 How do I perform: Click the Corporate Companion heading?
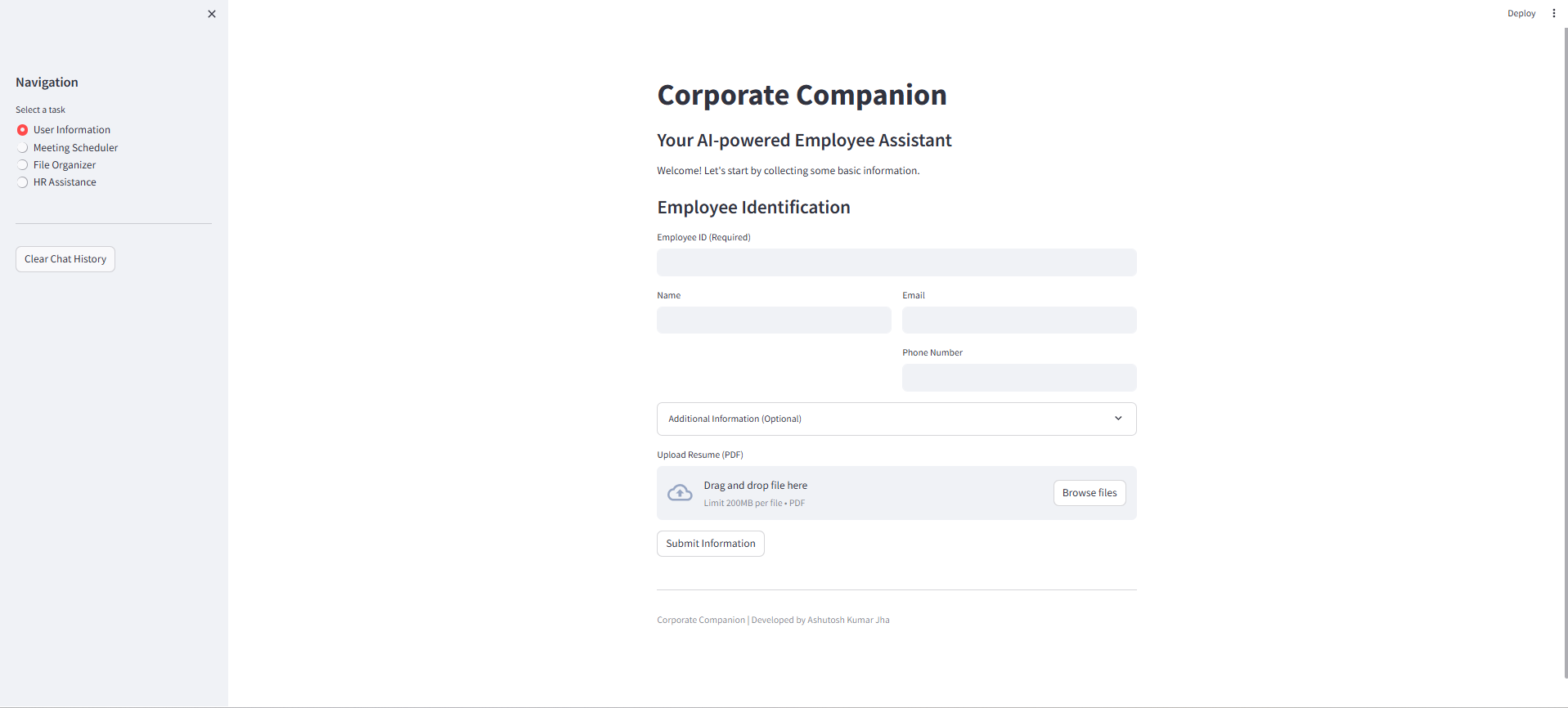coord(802,95)
